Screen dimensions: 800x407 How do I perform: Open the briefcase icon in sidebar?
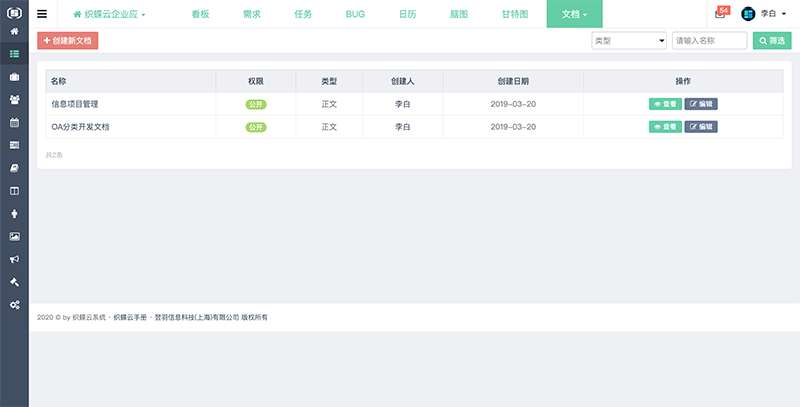(x=14, y=76)
